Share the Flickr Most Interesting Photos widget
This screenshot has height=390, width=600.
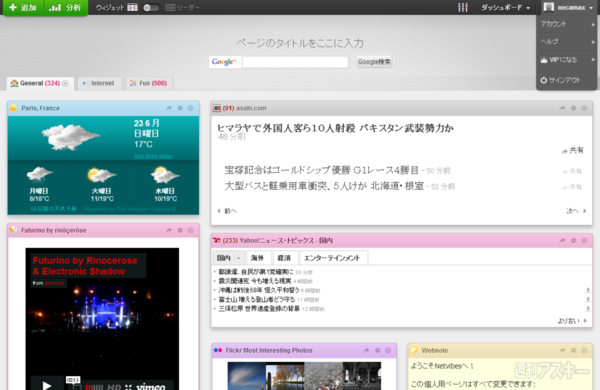coord(366,351)
